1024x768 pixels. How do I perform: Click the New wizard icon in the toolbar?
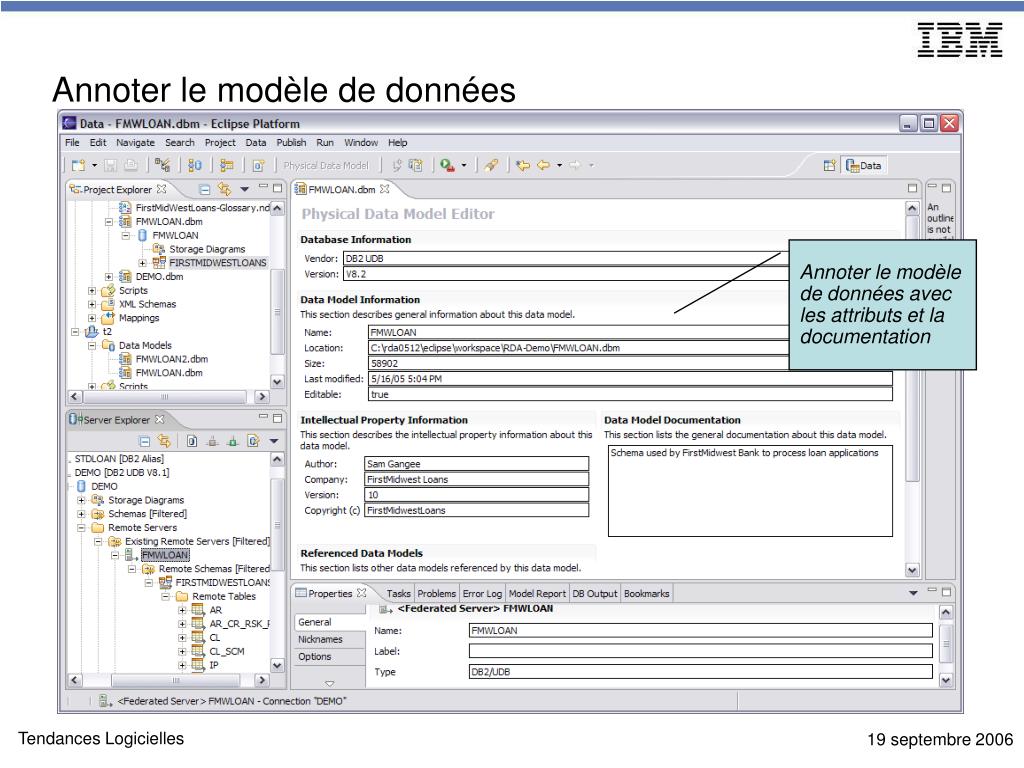[x=78, y=165]
